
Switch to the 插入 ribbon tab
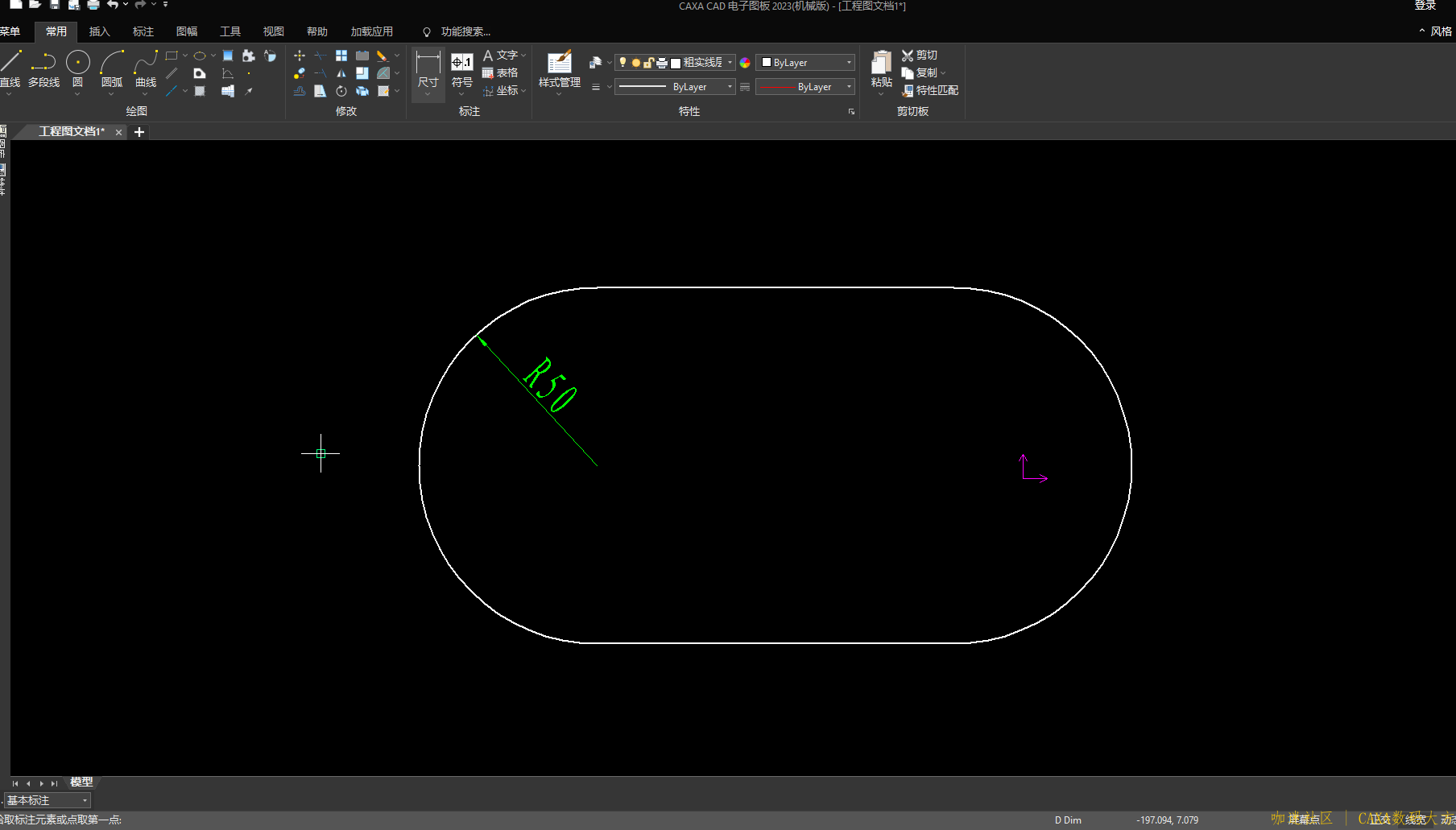point(99,31)
